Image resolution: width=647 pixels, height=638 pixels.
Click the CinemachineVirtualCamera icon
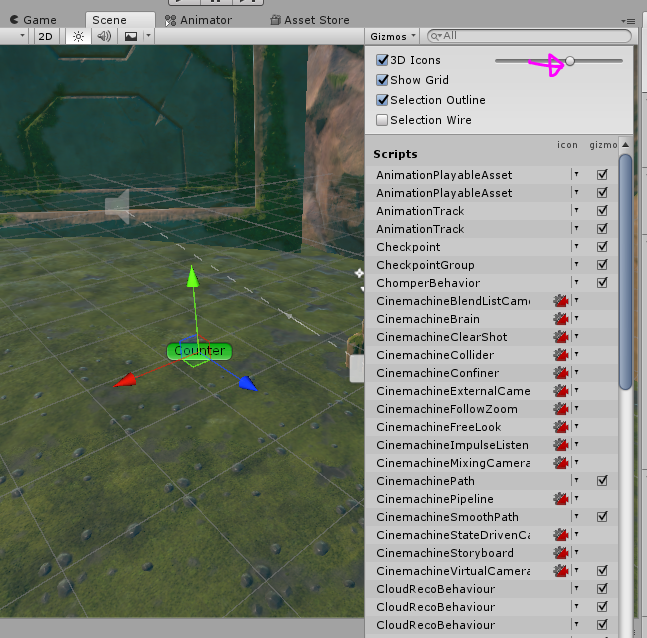[561, 570]
